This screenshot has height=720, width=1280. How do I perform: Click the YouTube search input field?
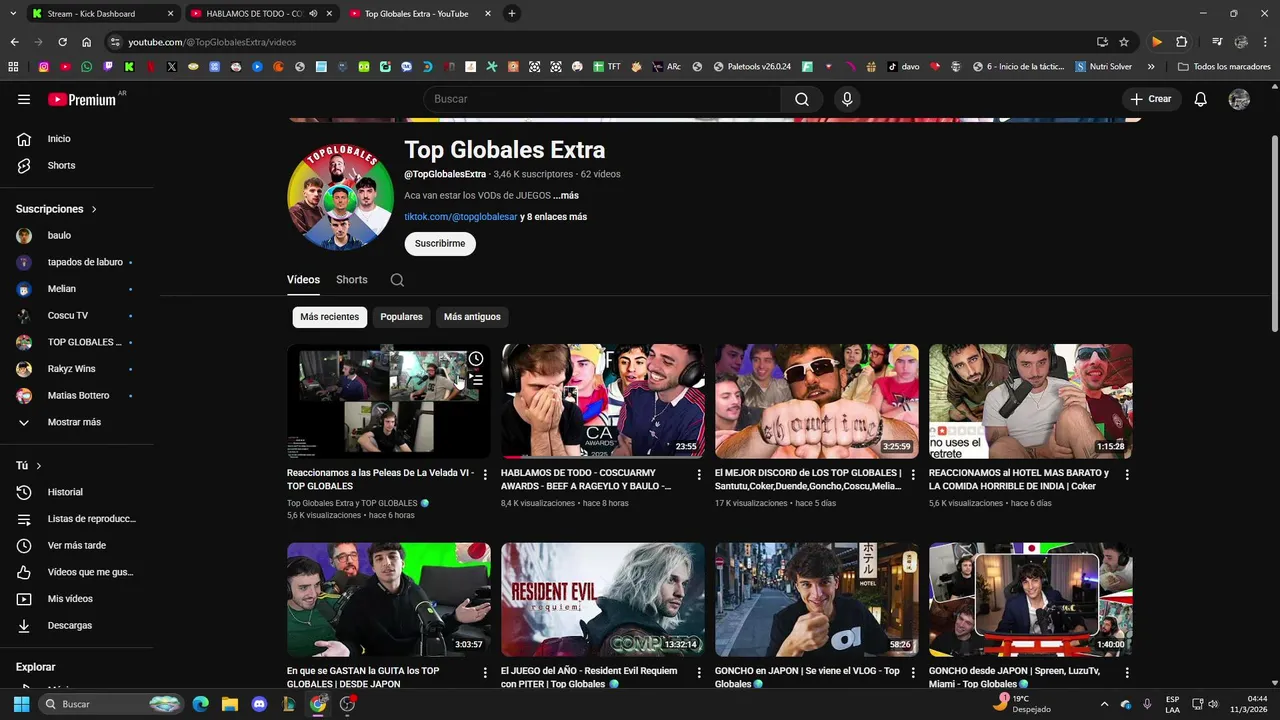click(x=602, y=99)
